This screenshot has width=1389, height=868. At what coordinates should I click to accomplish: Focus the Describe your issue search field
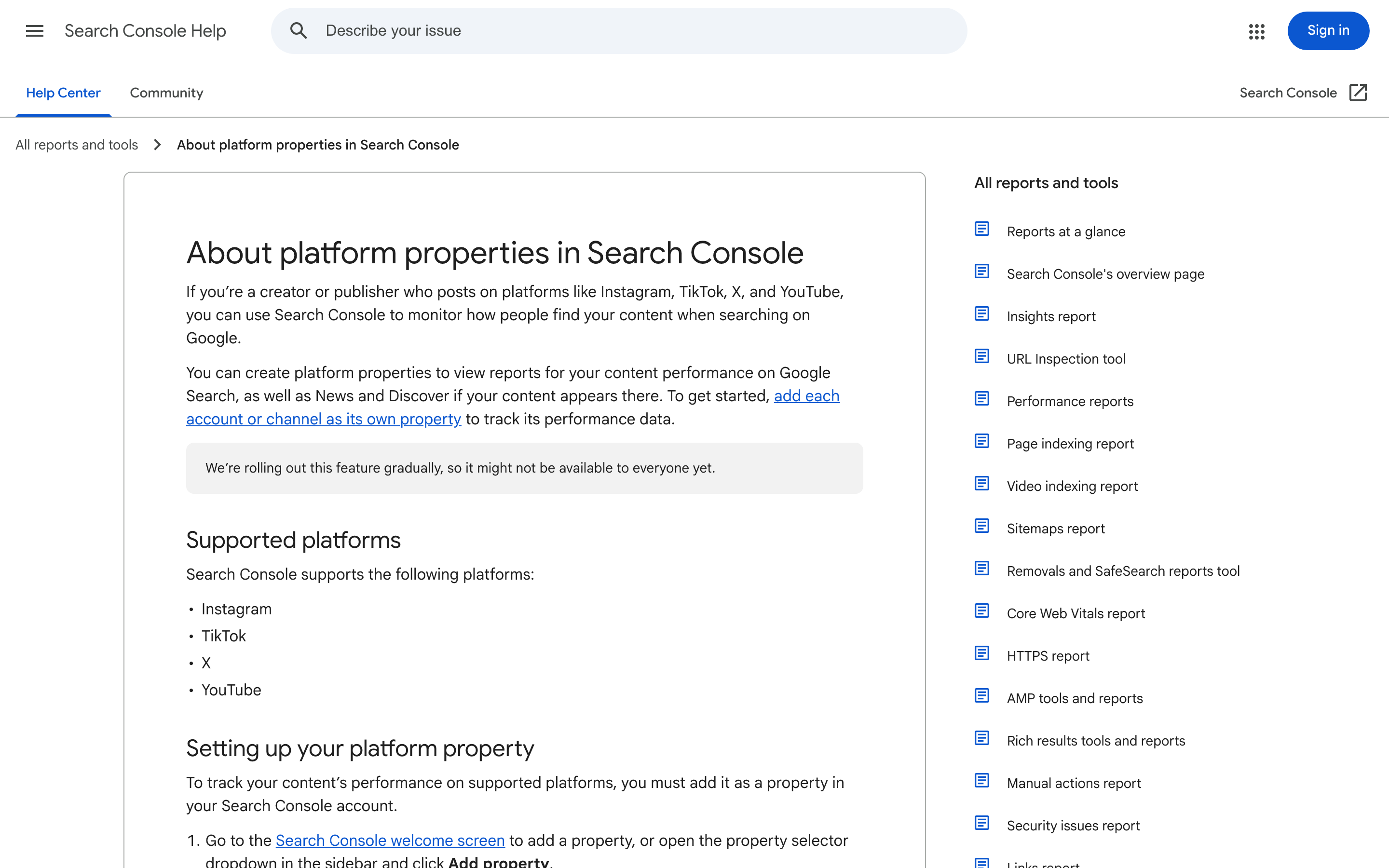pos(619,31)
